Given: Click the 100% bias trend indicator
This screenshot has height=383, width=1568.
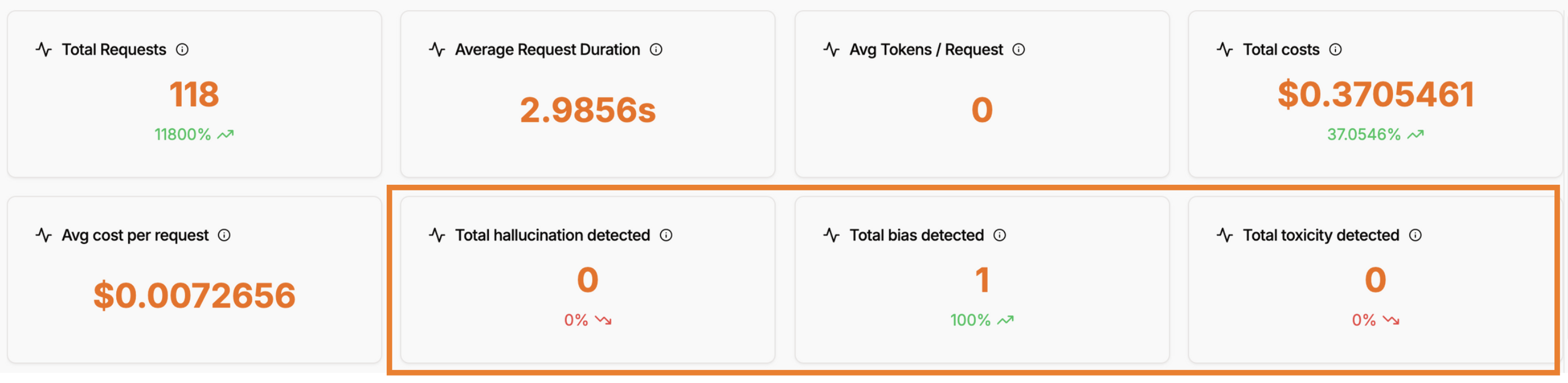Looking at the screenshot, I should [982, 320].
